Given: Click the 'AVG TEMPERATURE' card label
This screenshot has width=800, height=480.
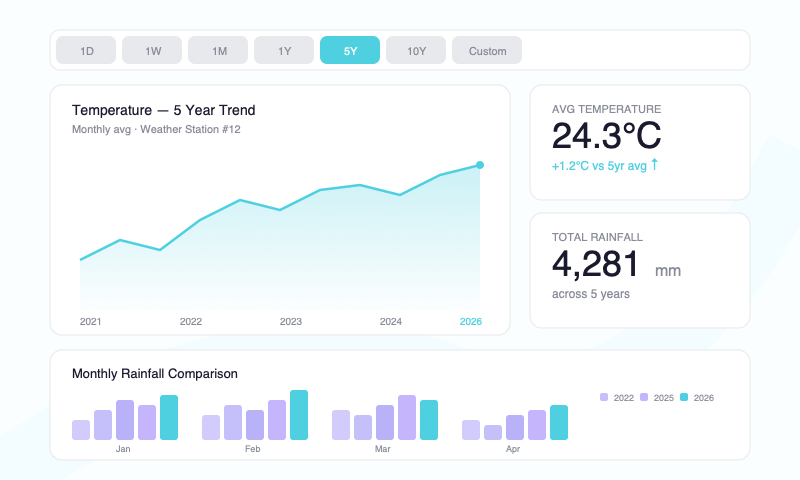Looking at the screenshot, I should pyautogui.click(x=606, y=109).
